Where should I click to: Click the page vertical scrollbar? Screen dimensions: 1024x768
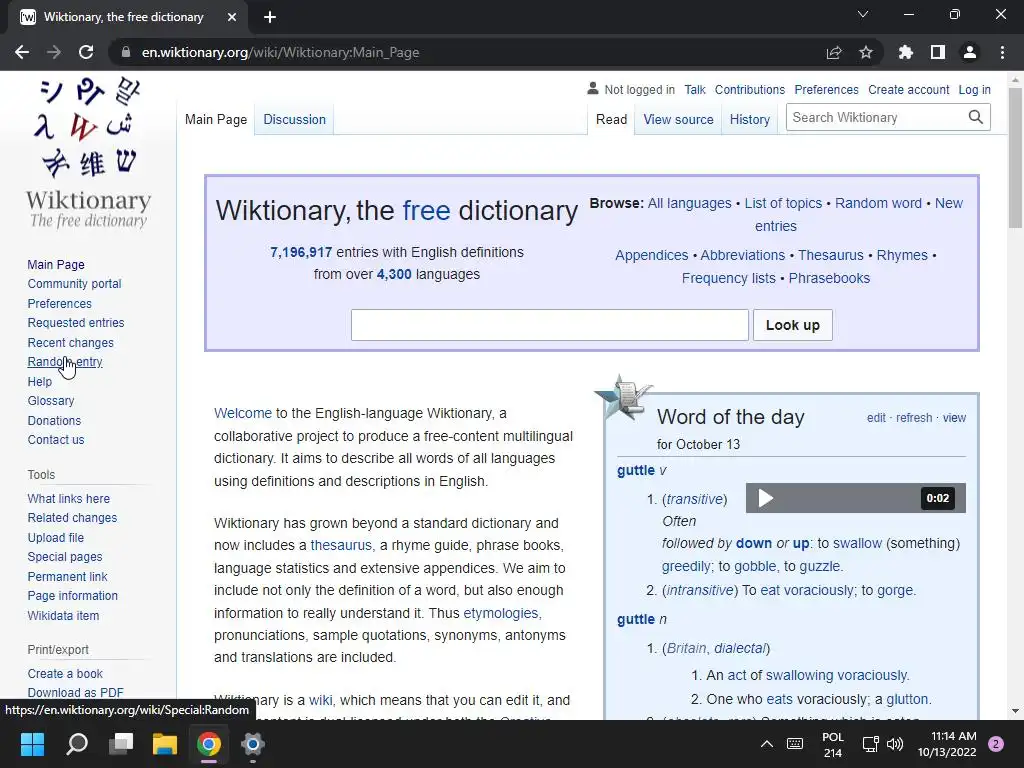pos(1015,159)
